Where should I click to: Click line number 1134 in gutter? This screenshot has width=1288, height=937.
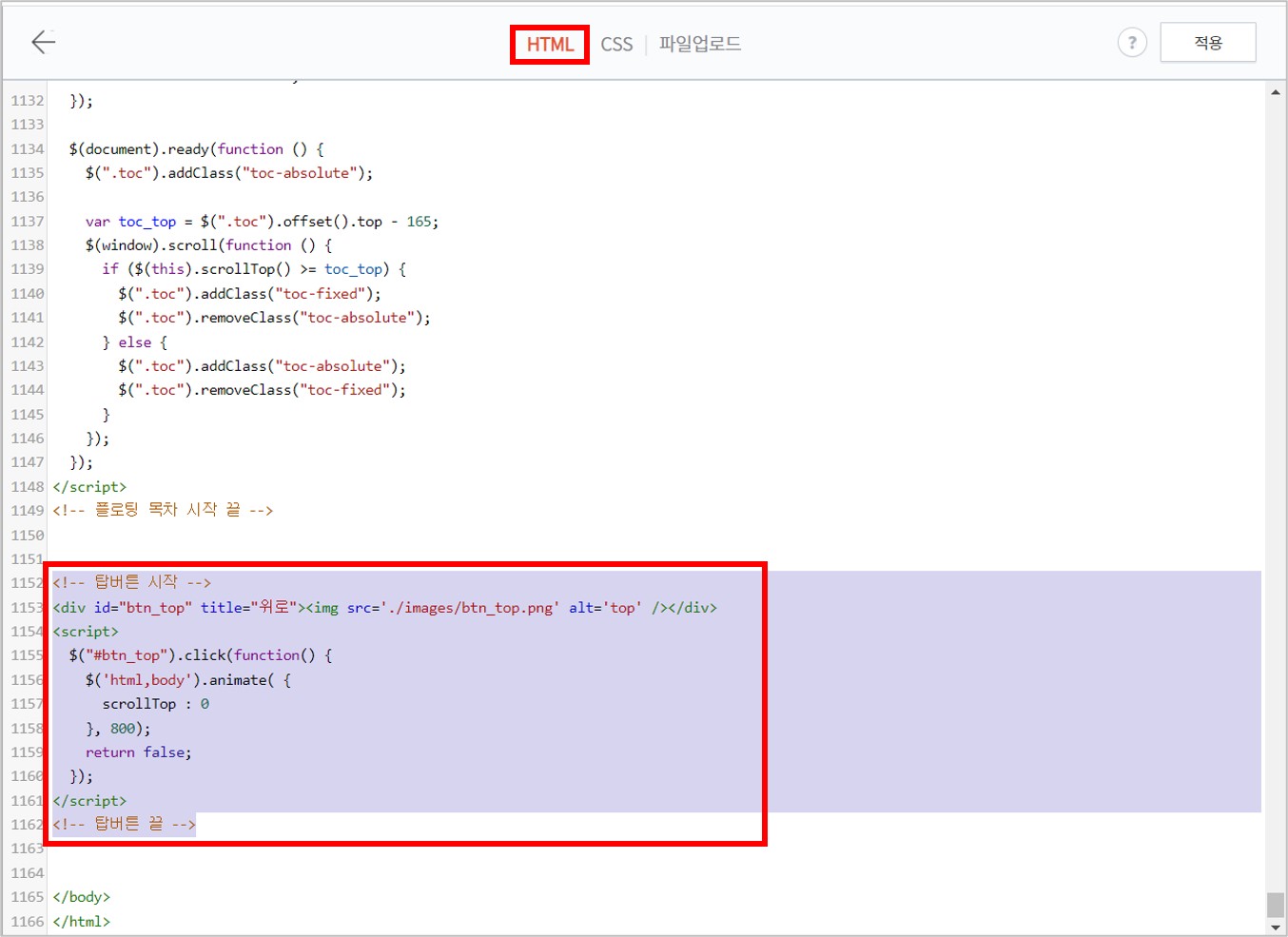point(28,149)
